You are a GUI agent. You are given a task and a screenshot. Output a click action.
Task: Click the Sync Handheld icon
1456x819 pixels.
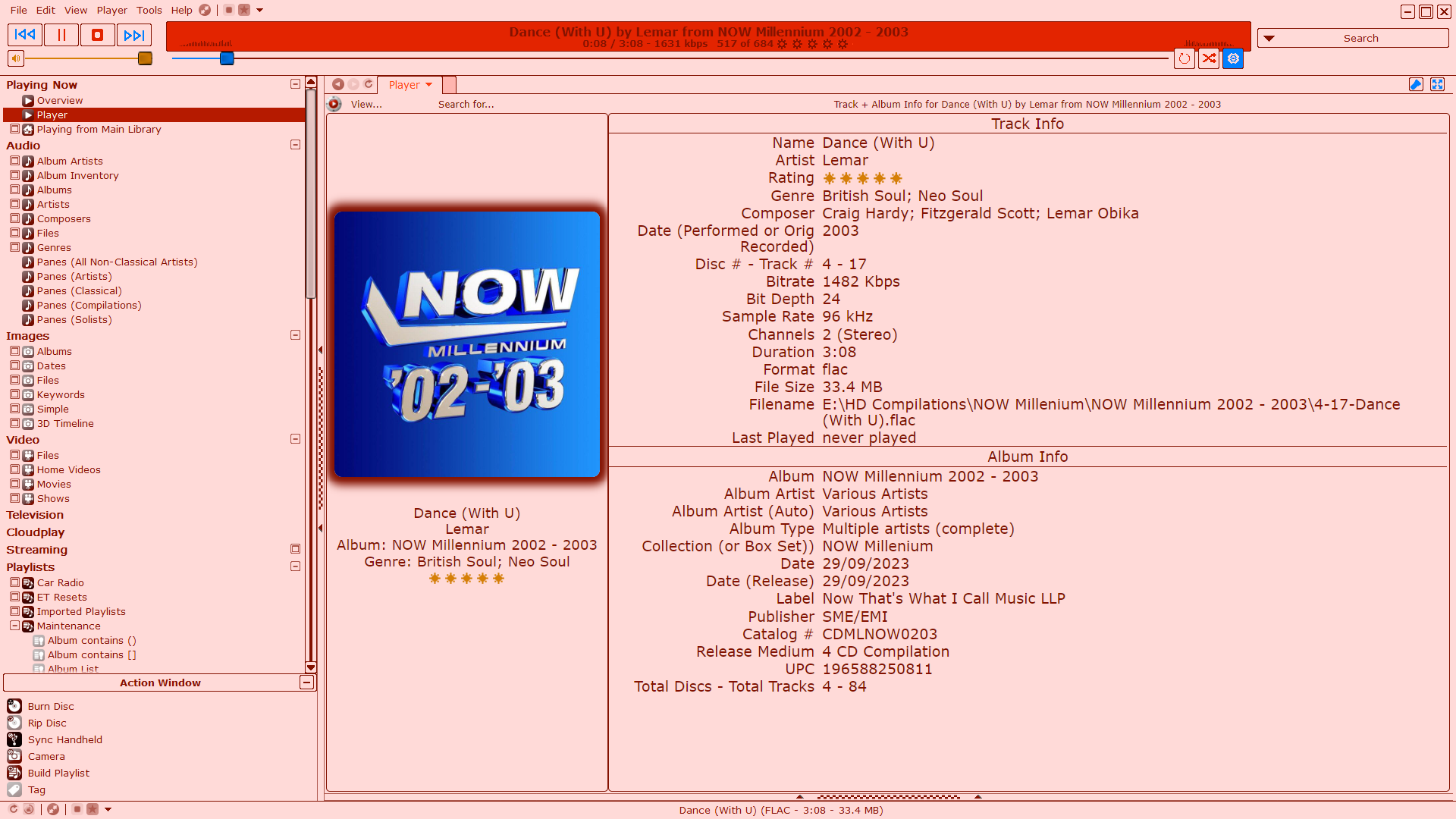tap(14, 739)
